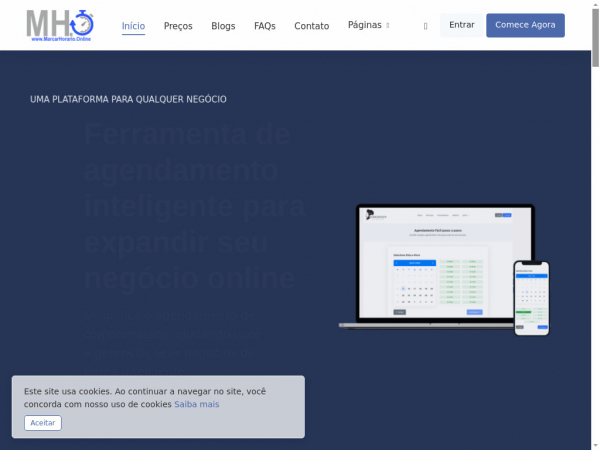Screen dimensions: 600x450
Task: Expand the Páginas dropdown menu
Action: pos(364,25)
